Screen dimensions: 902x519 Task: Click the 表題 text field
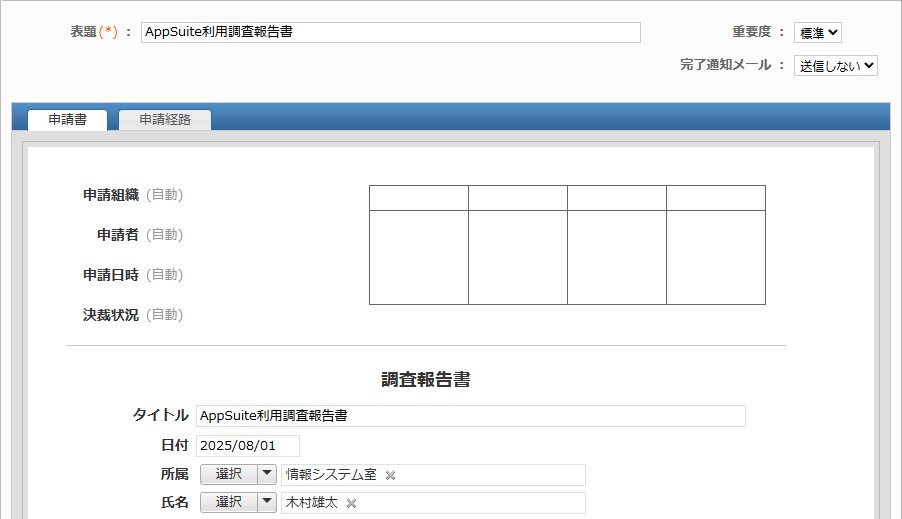tap(390, 32)
